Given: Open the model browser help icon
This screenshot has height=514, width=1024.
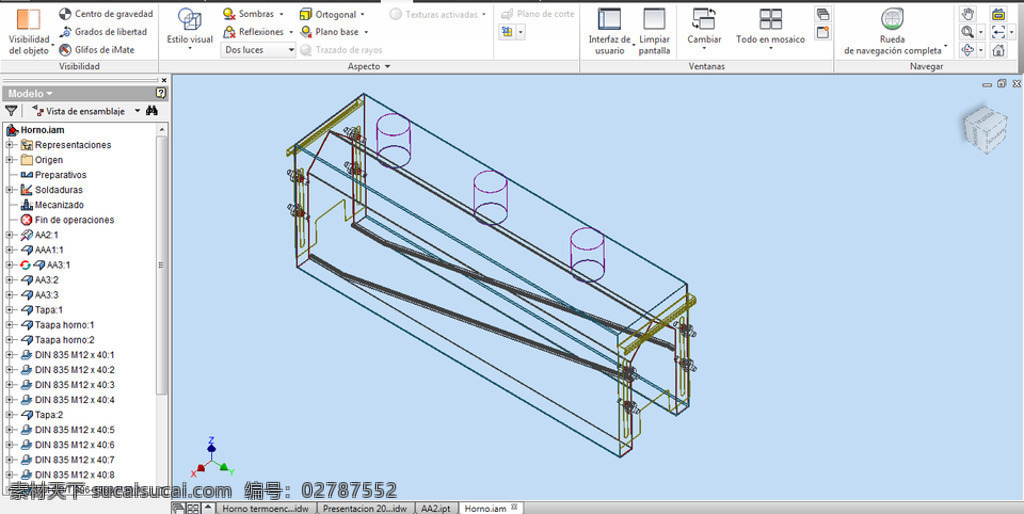Looking at the screenshot, I should click(x=161, y=93).
